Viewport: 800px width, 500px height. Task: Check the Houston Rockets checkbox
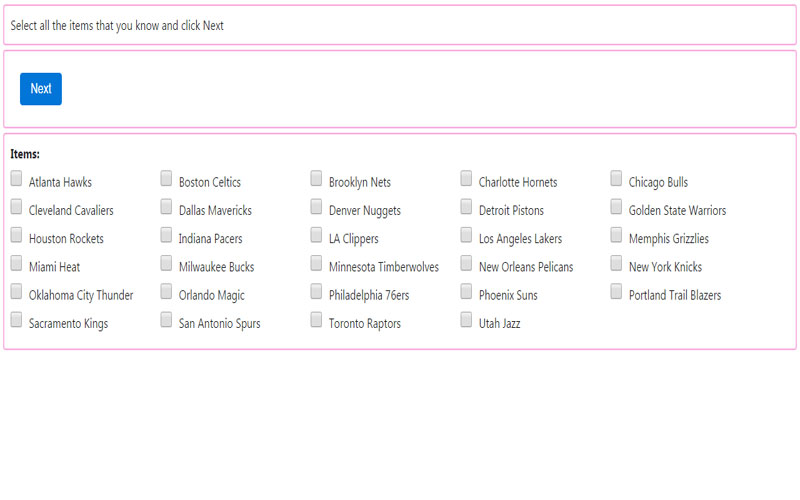(x=16, y=235)
